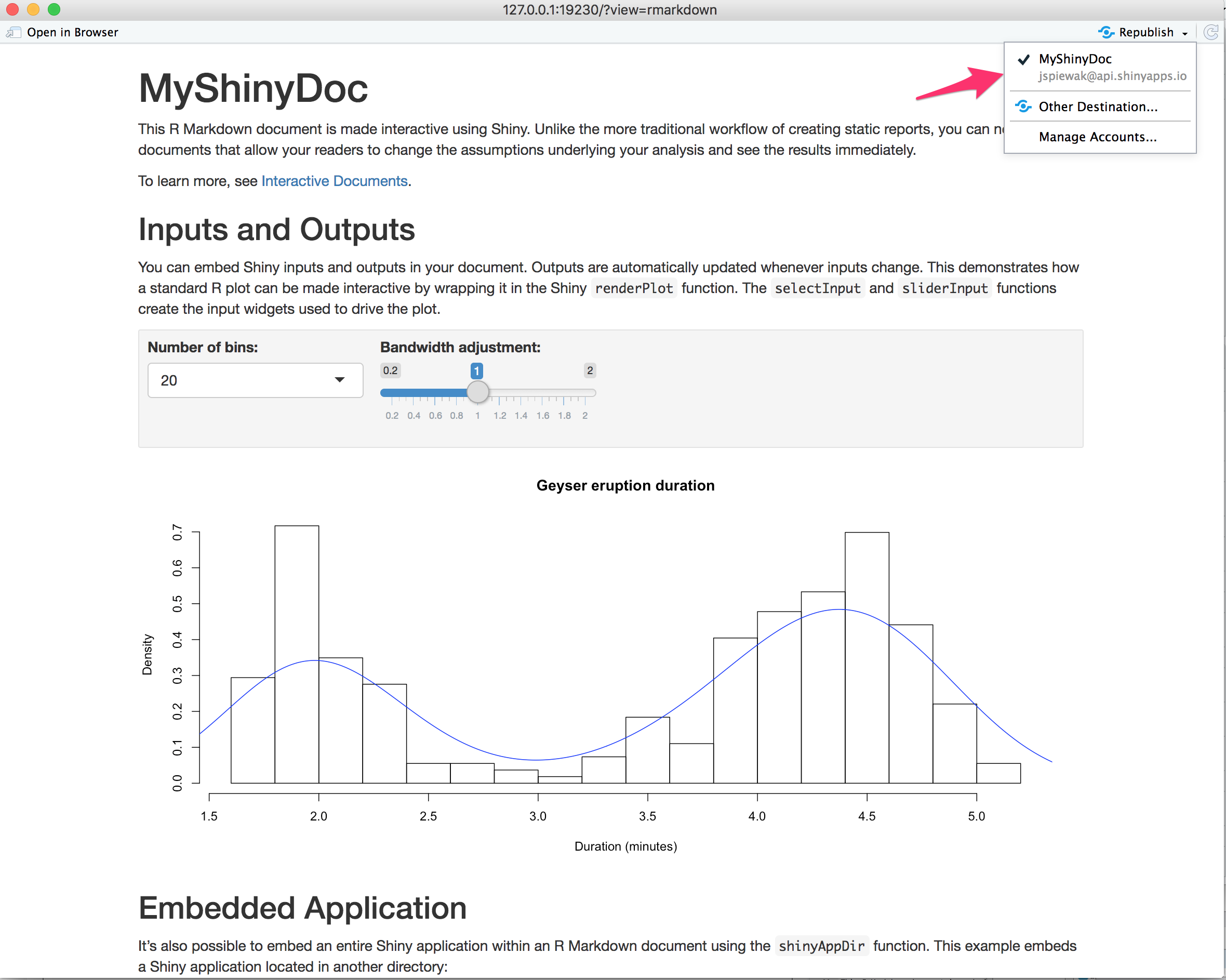This screenshot has height=980, width=1226.
Task: Open the Number of bins dropdown
Action: [255, 380]
